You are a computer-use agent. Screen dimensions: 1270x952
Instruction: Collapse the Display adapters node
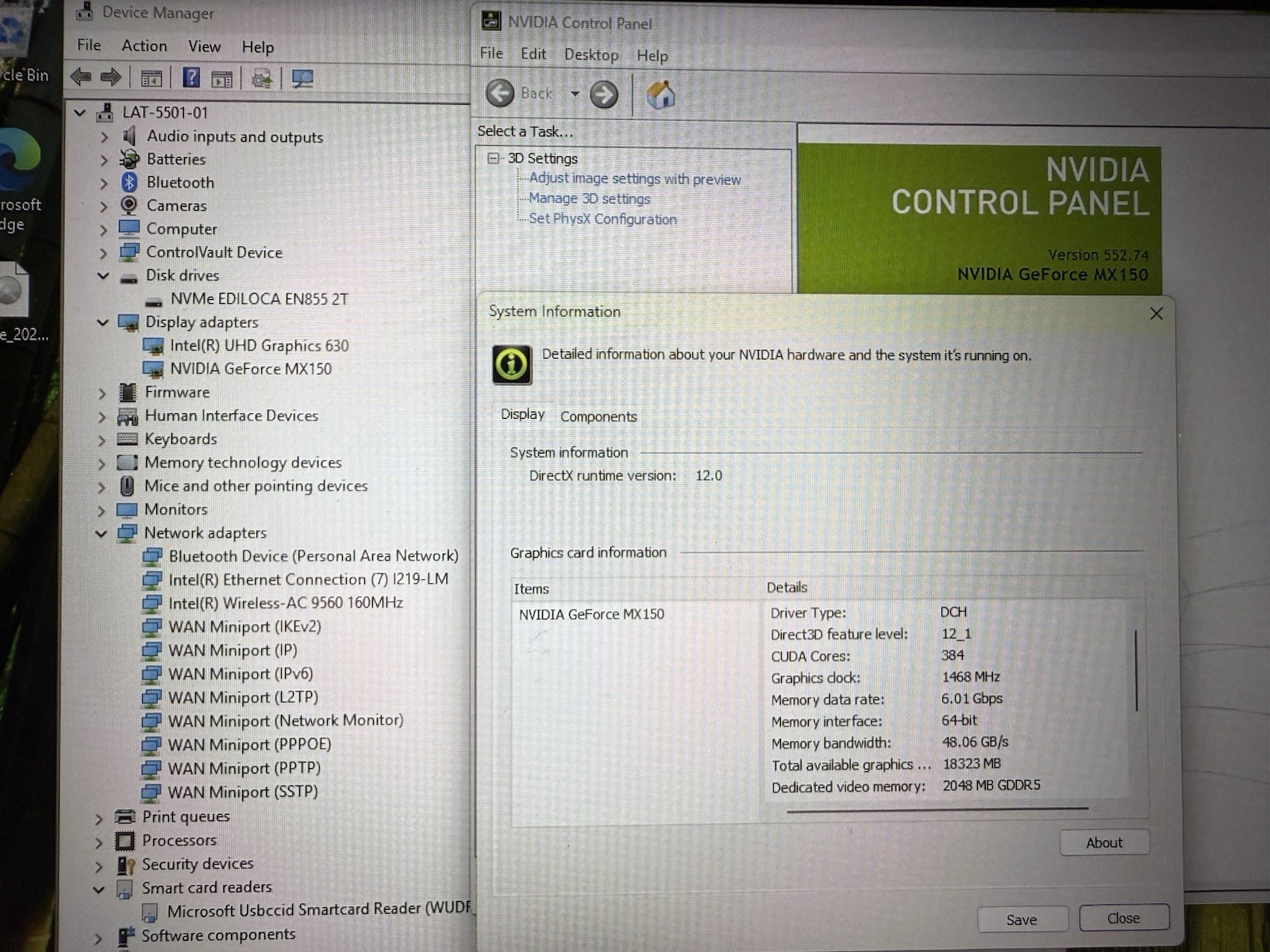[x=102, y=322]
